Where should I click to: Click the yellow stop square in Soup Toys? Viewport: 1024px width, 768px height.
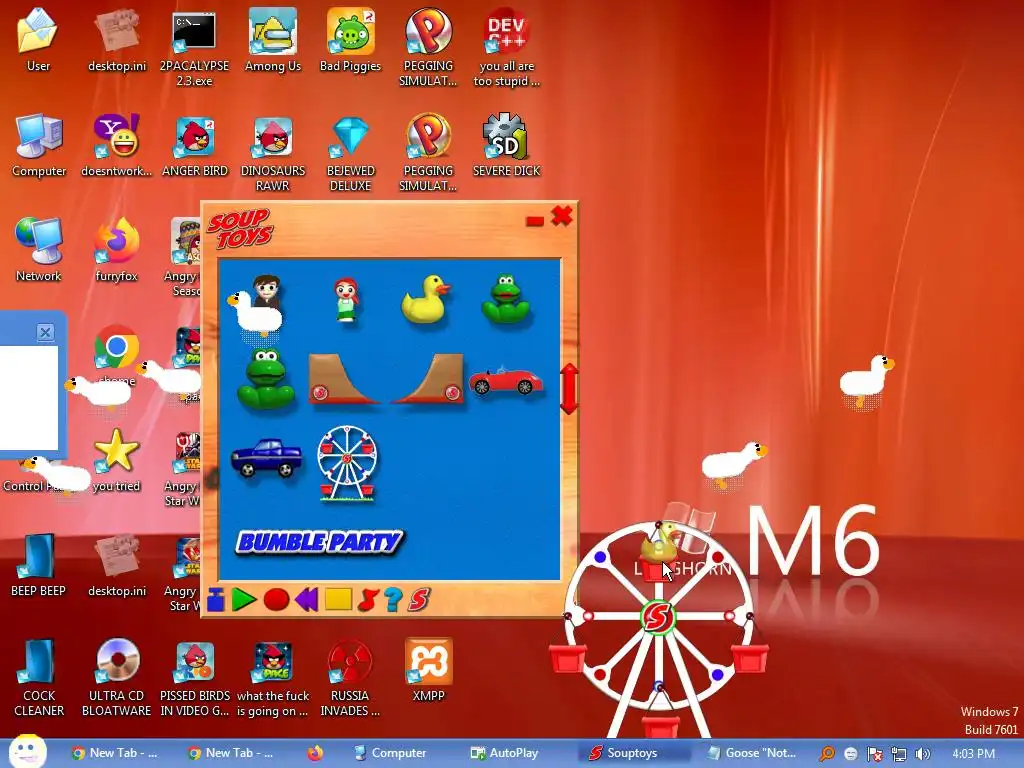click(338, 600)
